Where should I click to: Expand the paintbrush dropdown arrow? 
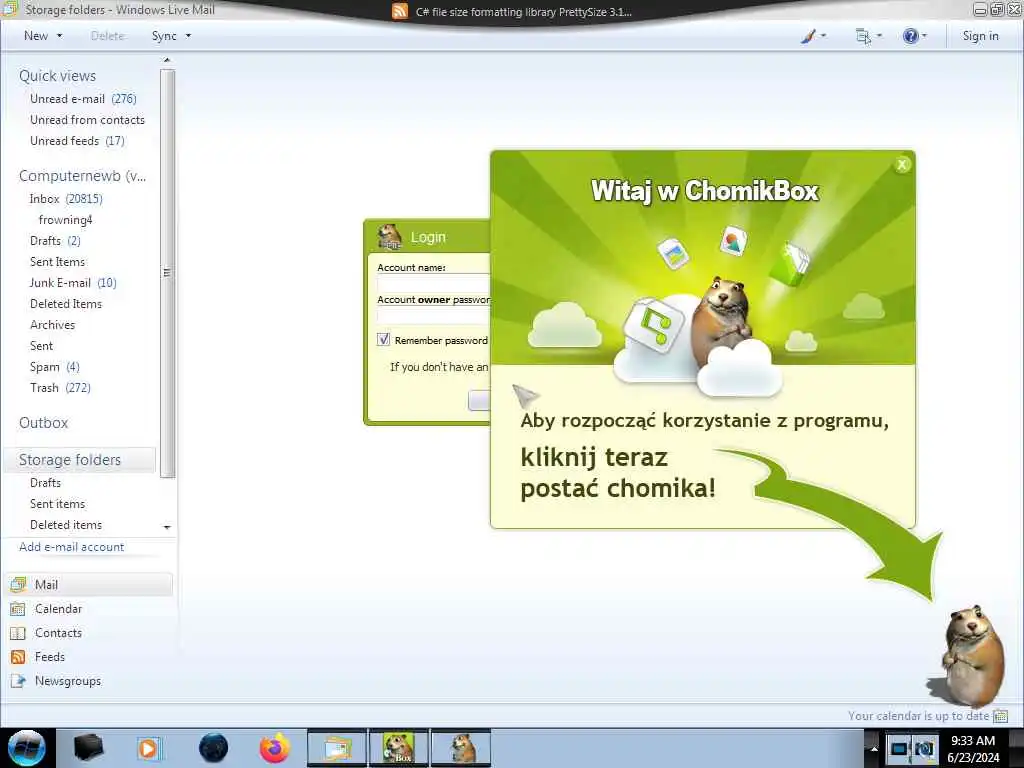(x=824, y=36)
